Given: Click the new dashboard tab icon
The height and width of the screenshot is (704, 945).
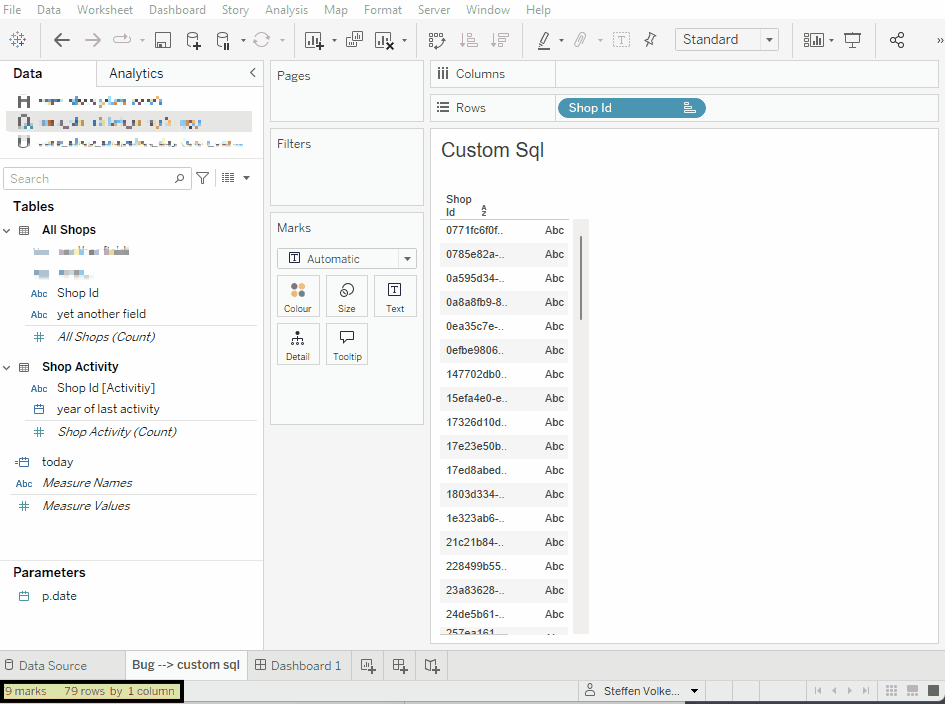Looking at the screenshot, I should click(400, 666).
